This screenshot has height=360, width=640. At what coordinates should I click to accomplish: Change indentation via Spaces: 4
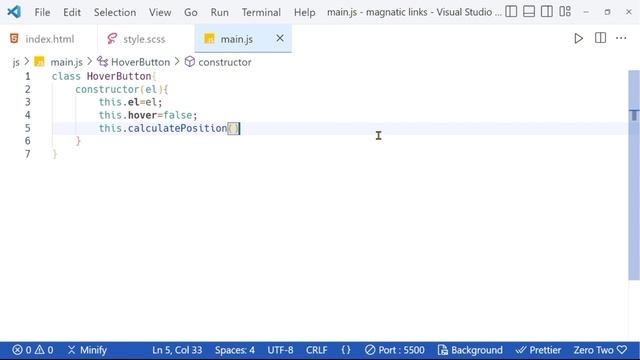point(235,350)
